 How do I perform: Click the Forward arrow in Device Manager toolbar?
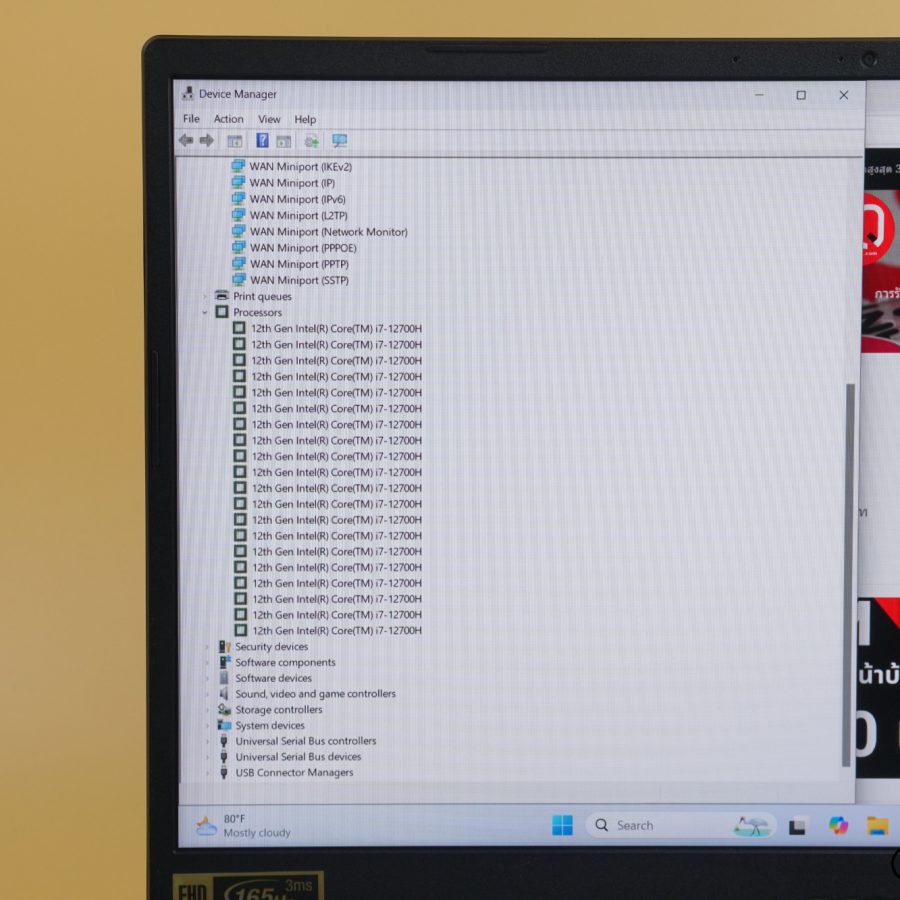[207, 141]
